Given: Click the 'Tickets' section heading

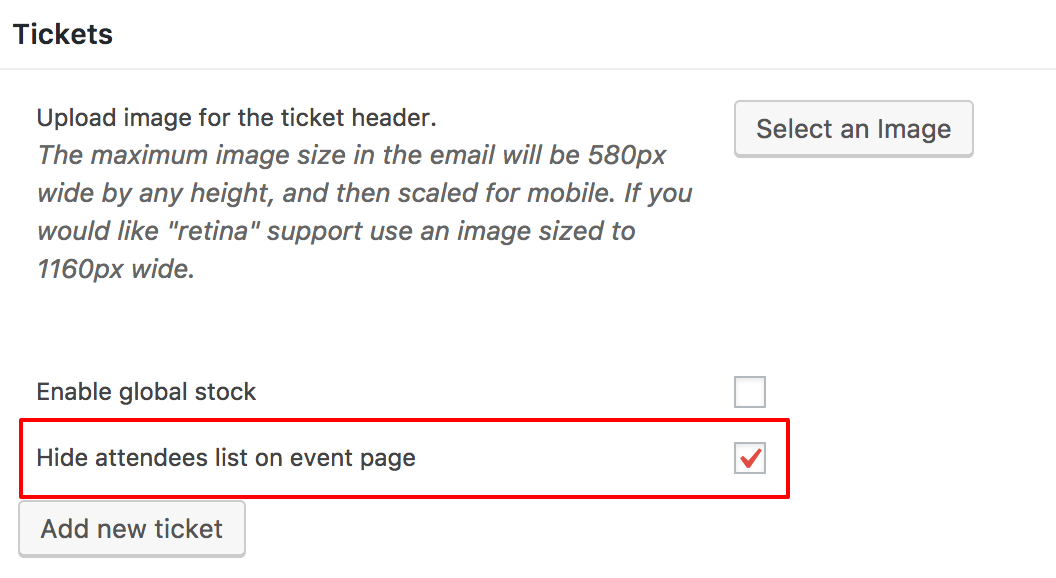Looking at the screenshot, I should (62, 33).
